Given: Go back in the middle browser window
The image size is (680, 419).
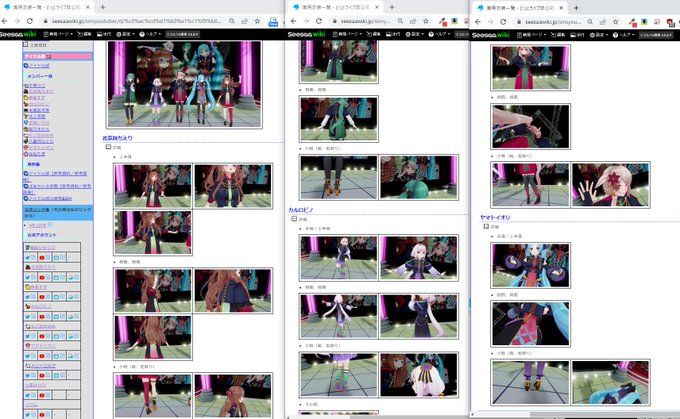Looking at the screenshot, I should pos(294,21).
